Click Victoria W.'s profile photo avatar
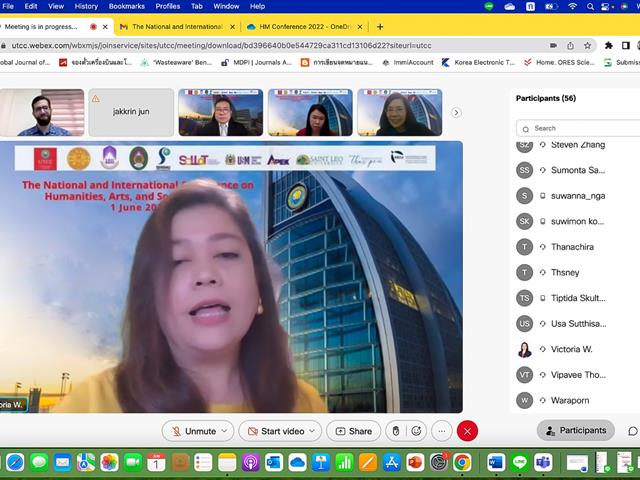This screenshot has height=480, width=640. click(x=524, y=349)
